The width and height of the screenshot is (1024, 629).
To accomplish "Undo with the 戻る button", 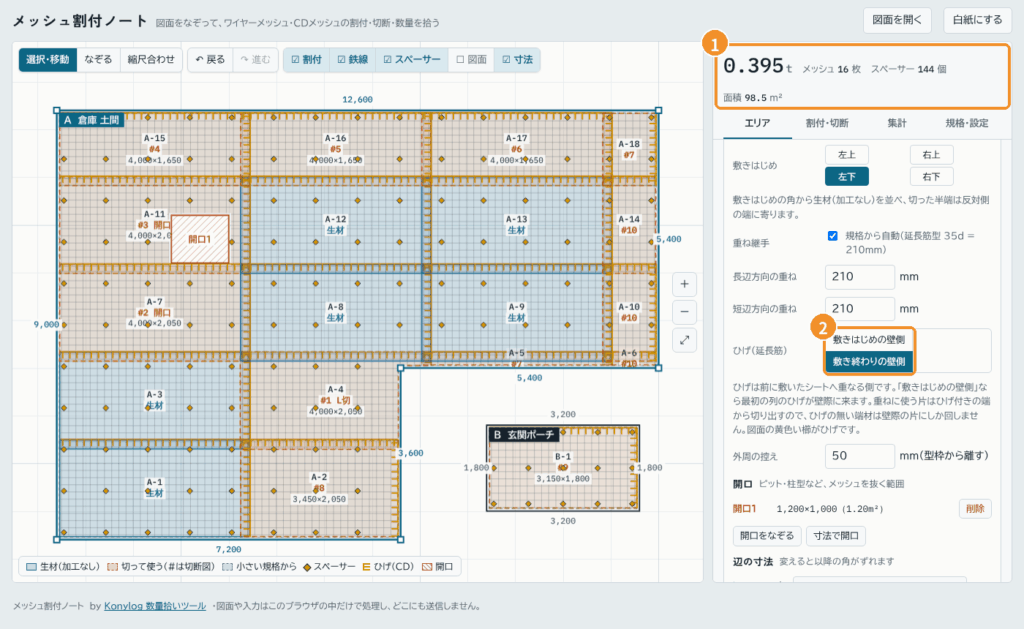I will pos(210,59).
